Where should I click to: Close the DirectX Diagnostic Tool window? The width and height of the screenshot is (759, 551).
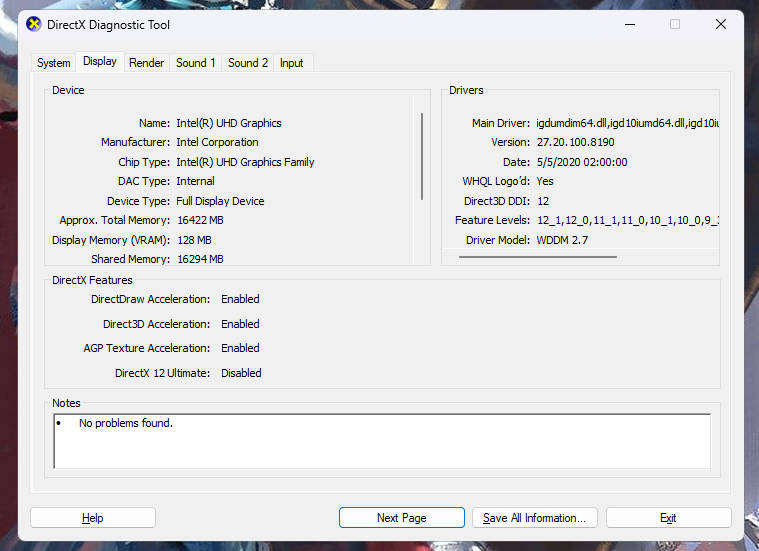(x=720, y=24)
